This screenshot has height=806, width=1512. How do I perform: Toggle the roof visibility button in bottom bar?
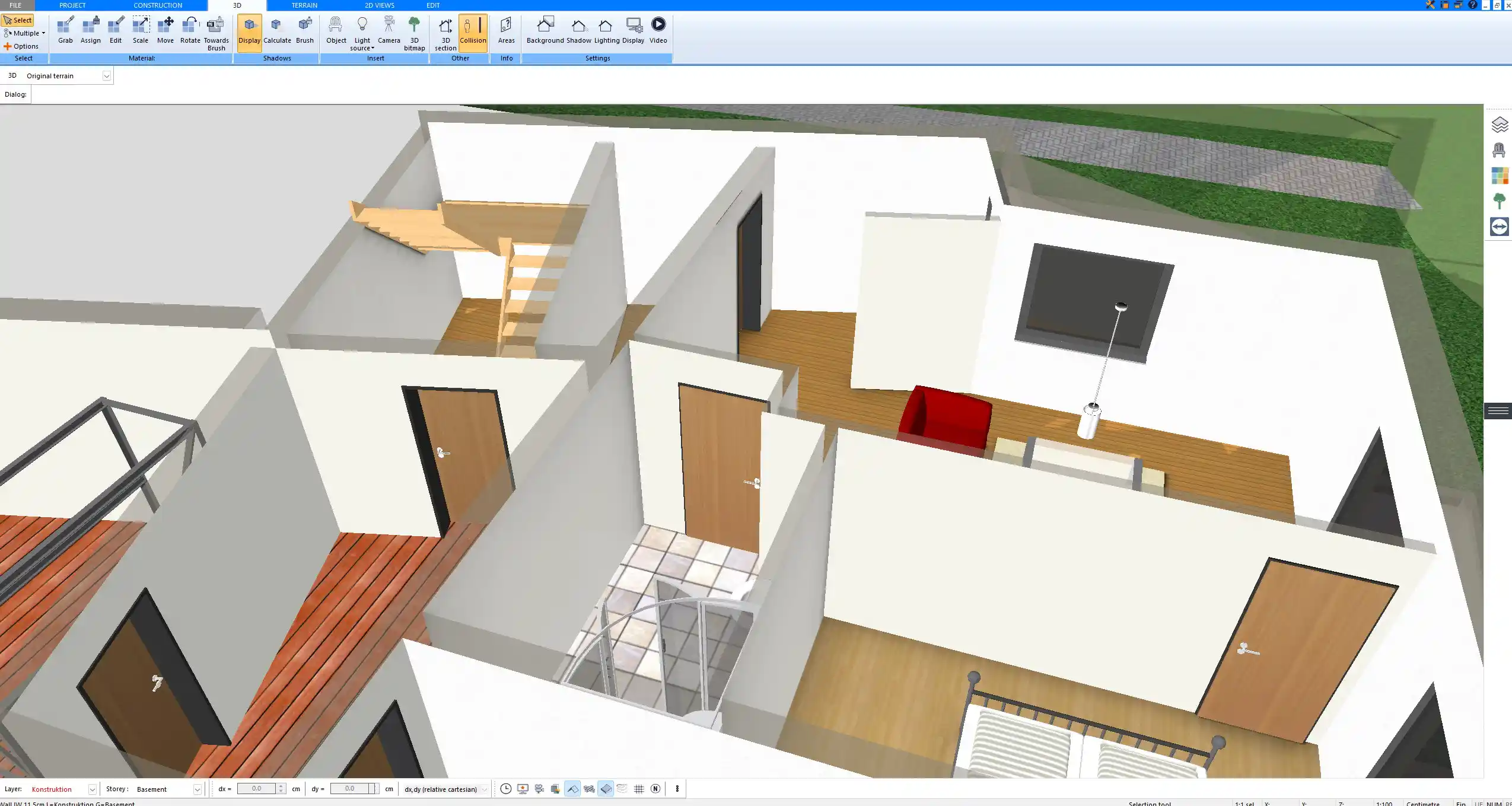coord(572,789)
